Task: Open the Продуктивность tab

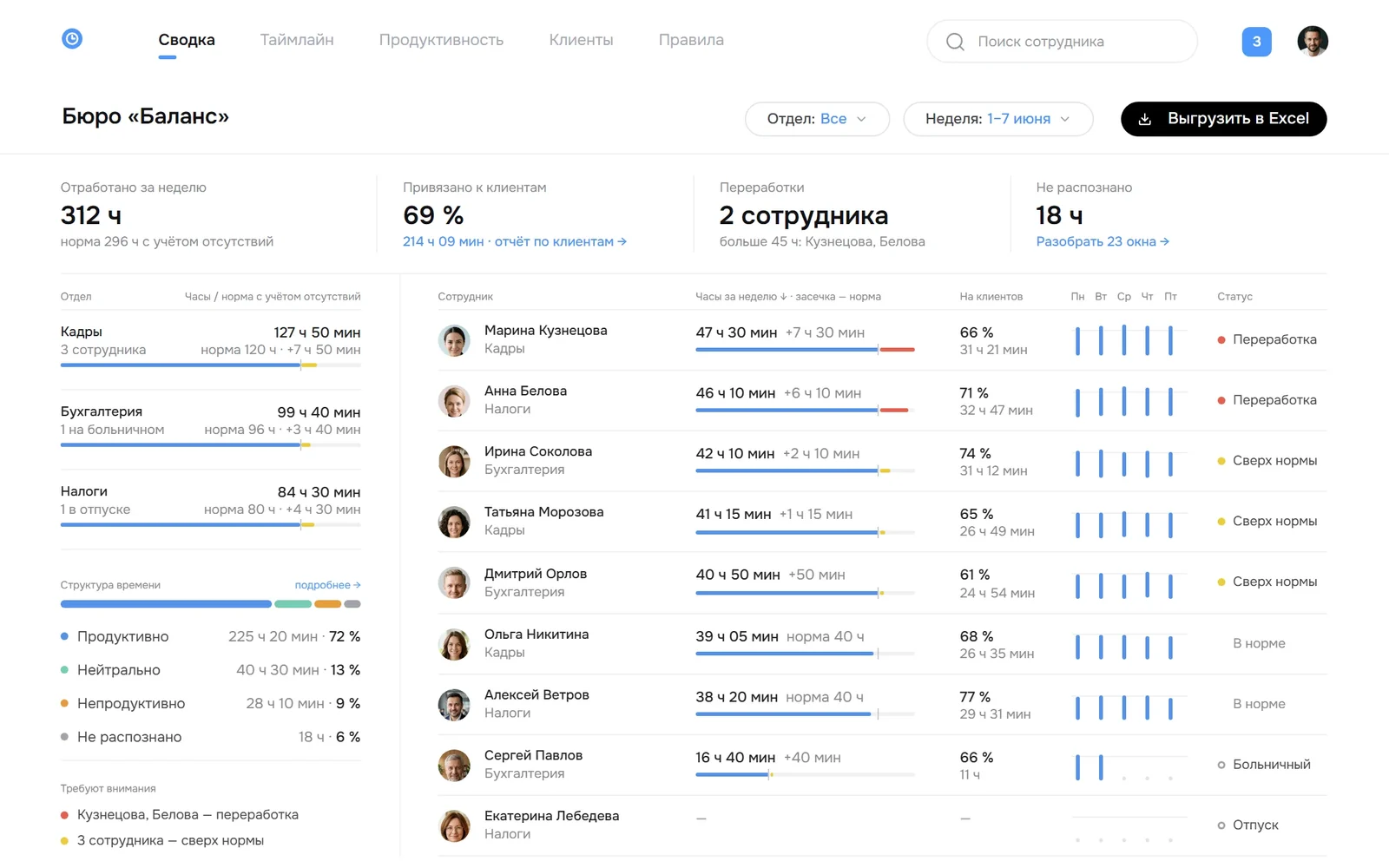Action: pos(441,40)
